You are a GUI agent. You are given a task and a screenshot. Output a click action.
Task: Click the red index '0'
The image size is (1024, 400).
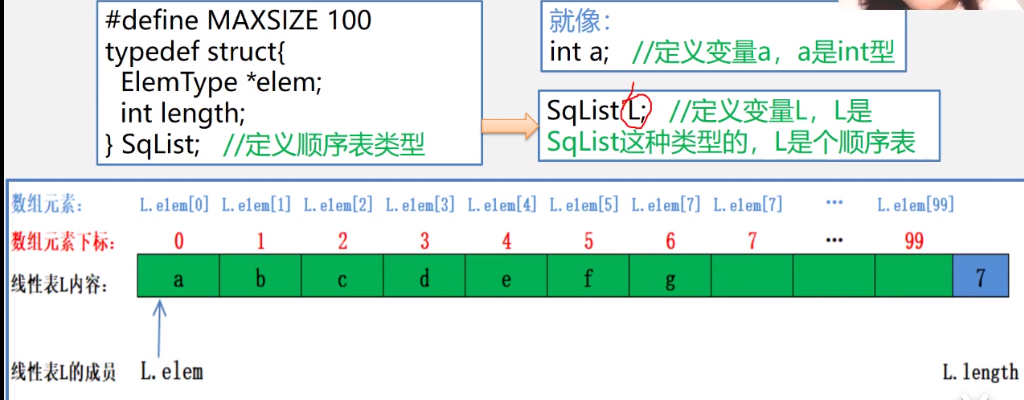coord(178,242)
